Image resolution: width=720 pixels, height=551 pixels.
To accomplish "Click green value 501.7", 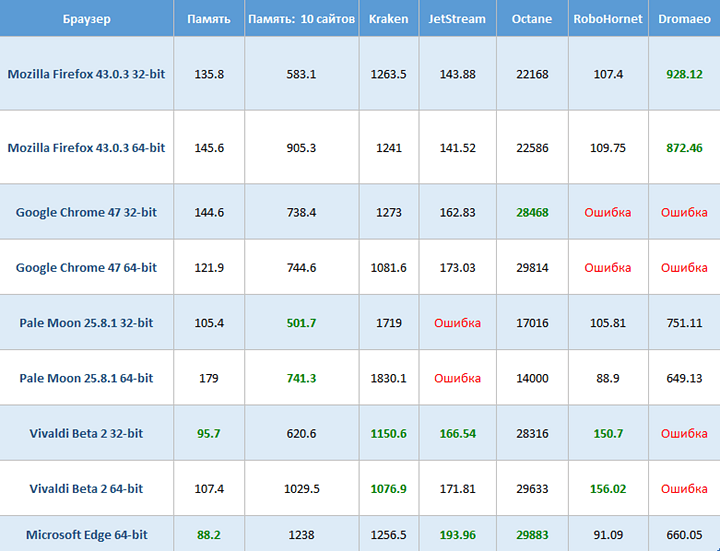I will (x=302, y=323).
